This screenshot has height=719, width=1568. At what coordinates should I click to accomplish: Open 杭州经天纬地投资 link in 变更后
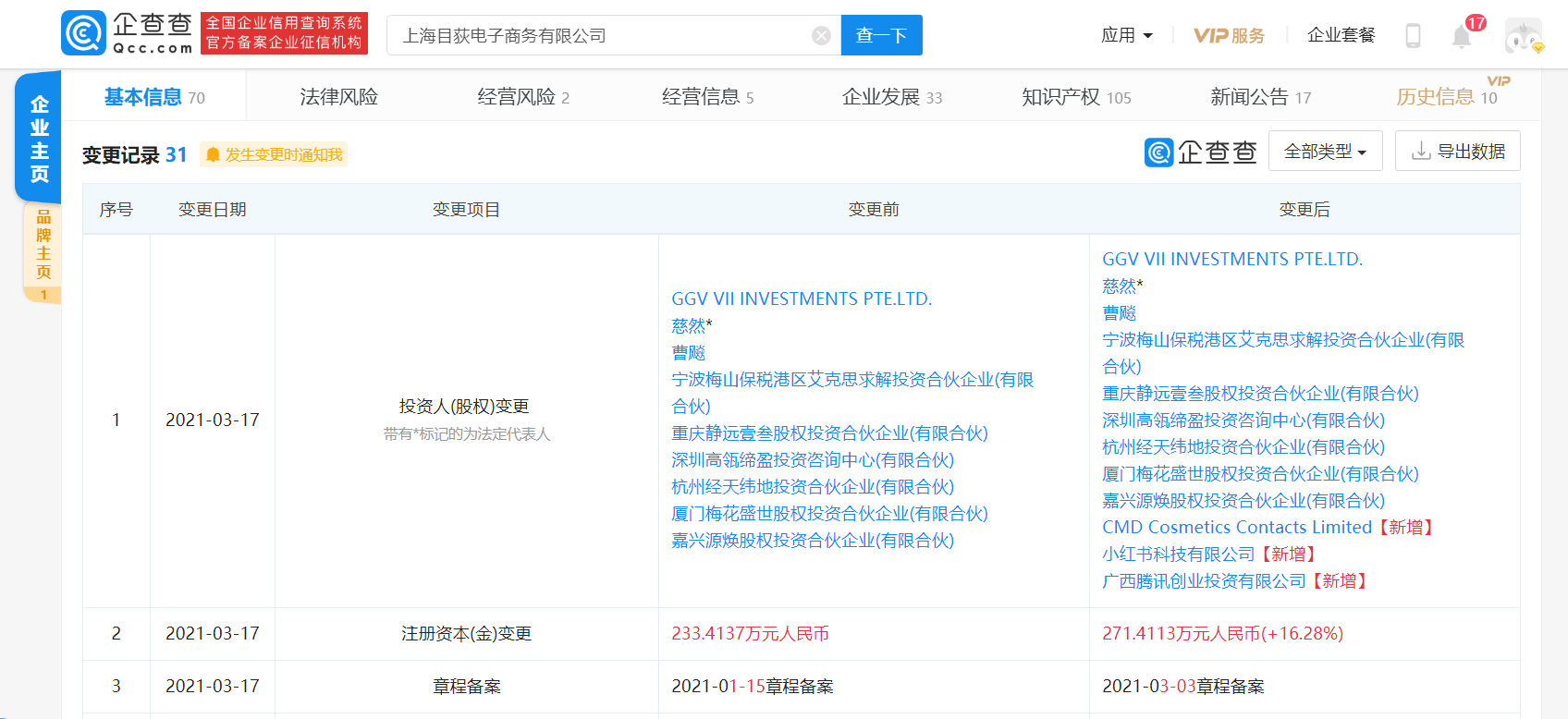(x=1243, y=446)
